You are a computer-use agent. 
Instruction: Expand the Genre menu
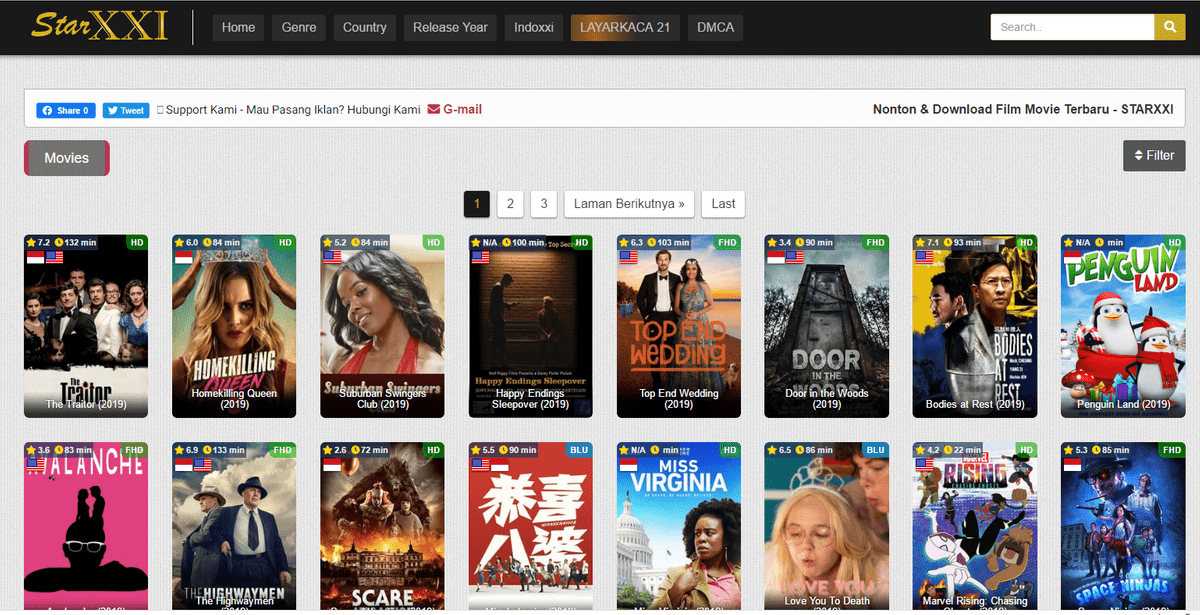299,27
